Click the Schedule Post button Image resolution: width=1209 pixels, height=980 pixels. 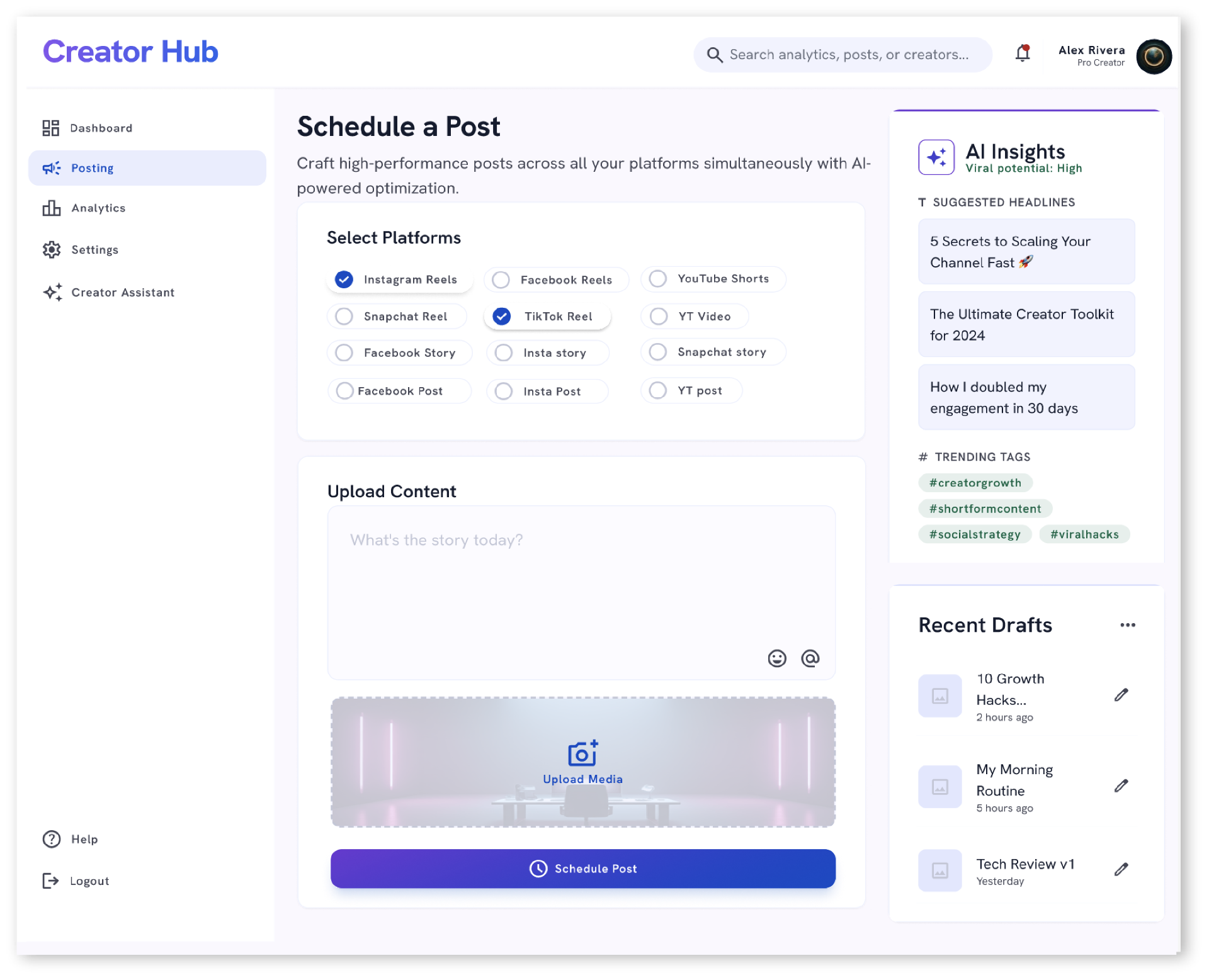coord(583,869)
